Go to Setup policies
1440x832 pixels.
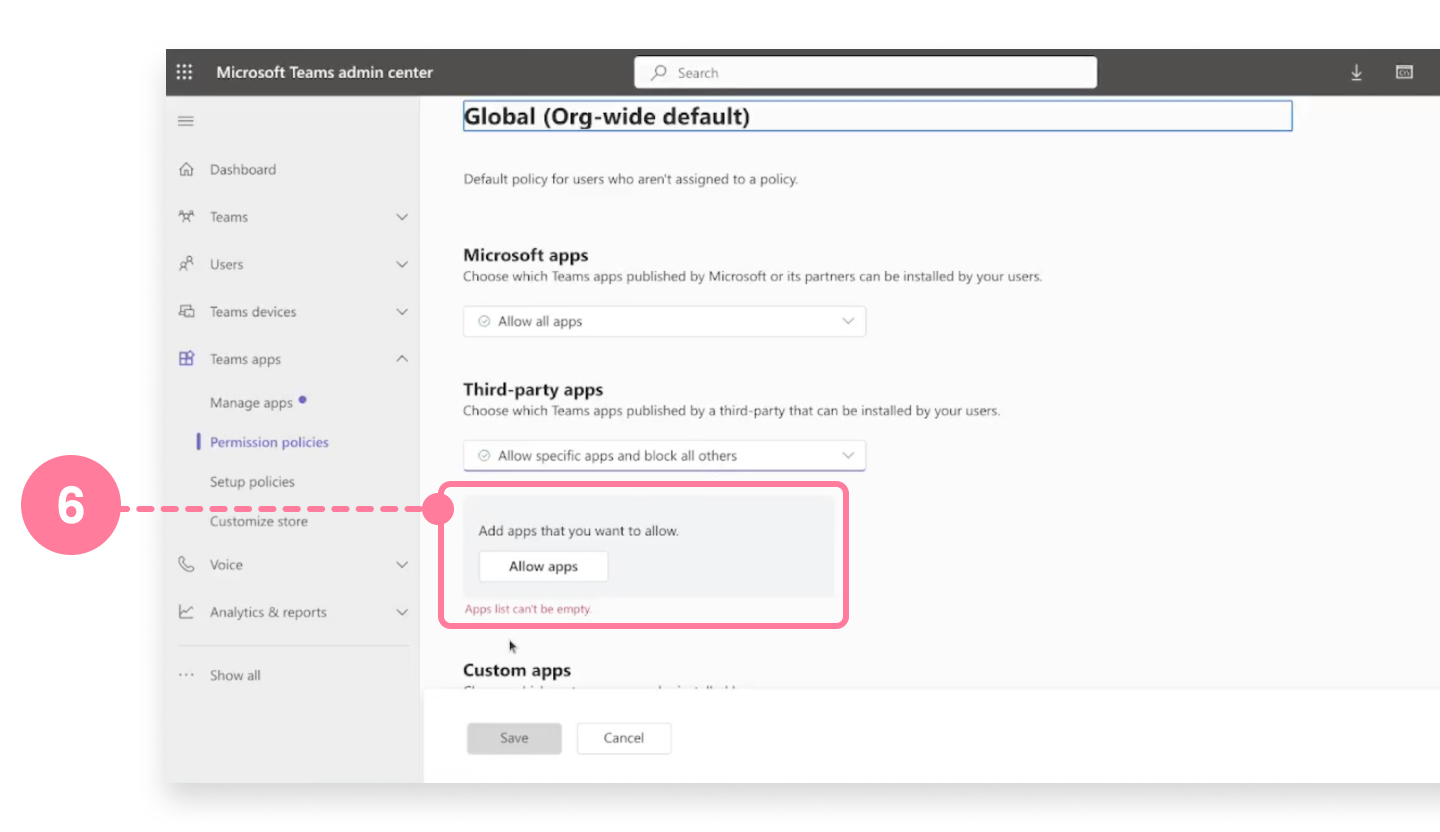pyautogui.click(x=252, y=481)
